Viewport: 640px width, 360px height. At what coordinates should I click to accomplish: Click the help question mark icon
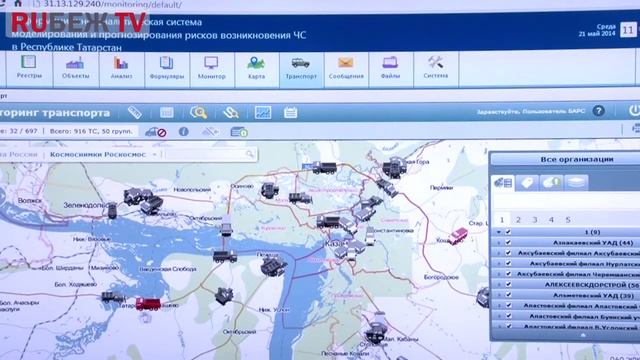[x=598, y=111]
